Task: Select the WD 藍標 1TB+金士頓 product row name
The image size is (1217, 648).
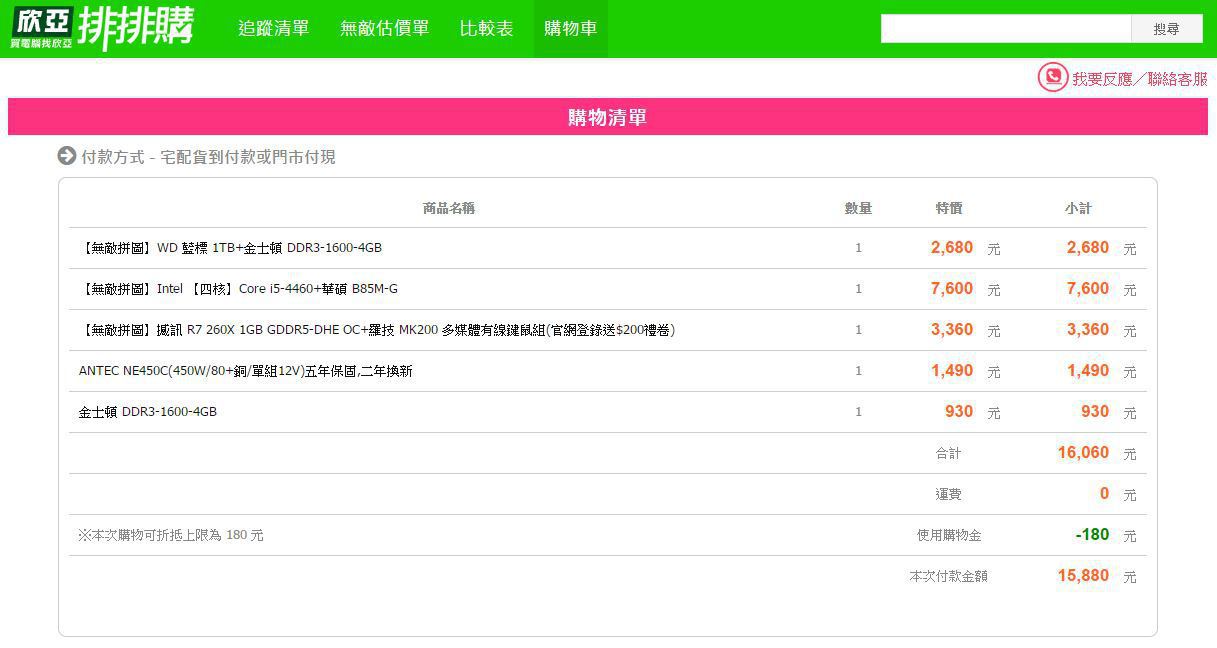Action: [230, 248]
